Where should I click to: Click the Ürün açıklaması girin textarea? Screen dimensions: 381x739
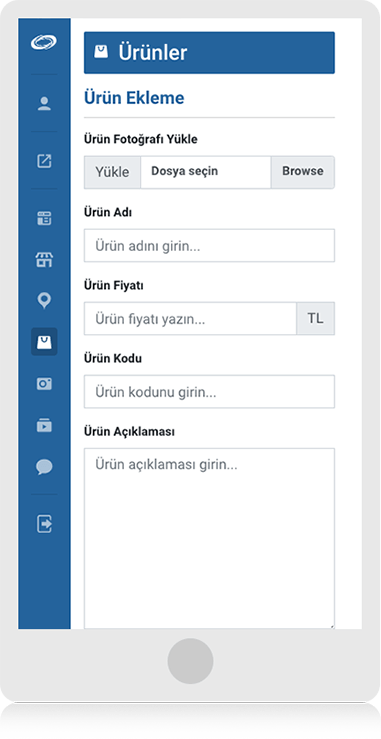coord(209,538)
